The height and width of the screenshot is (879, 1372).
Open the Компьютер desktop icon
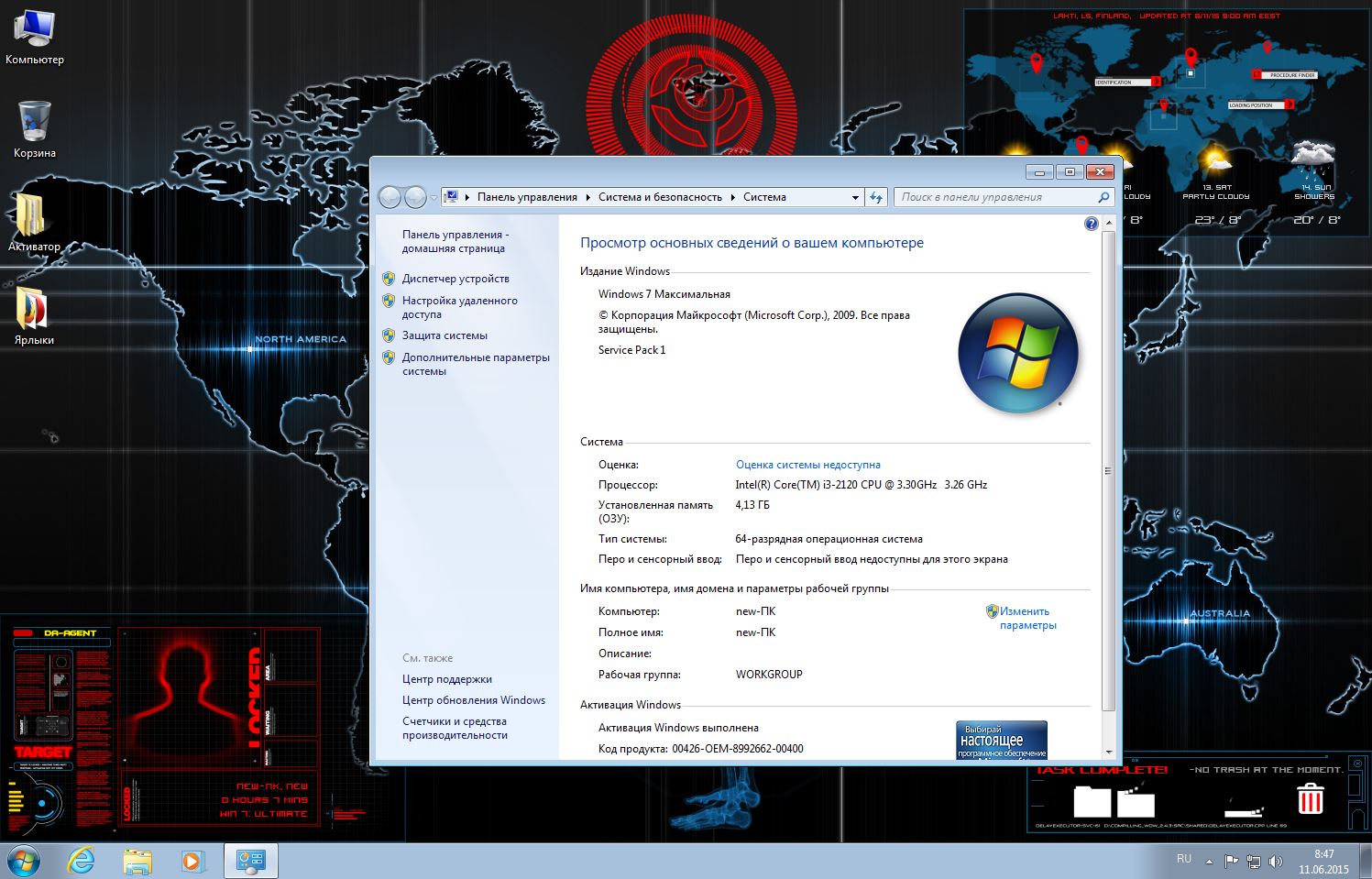35,37
